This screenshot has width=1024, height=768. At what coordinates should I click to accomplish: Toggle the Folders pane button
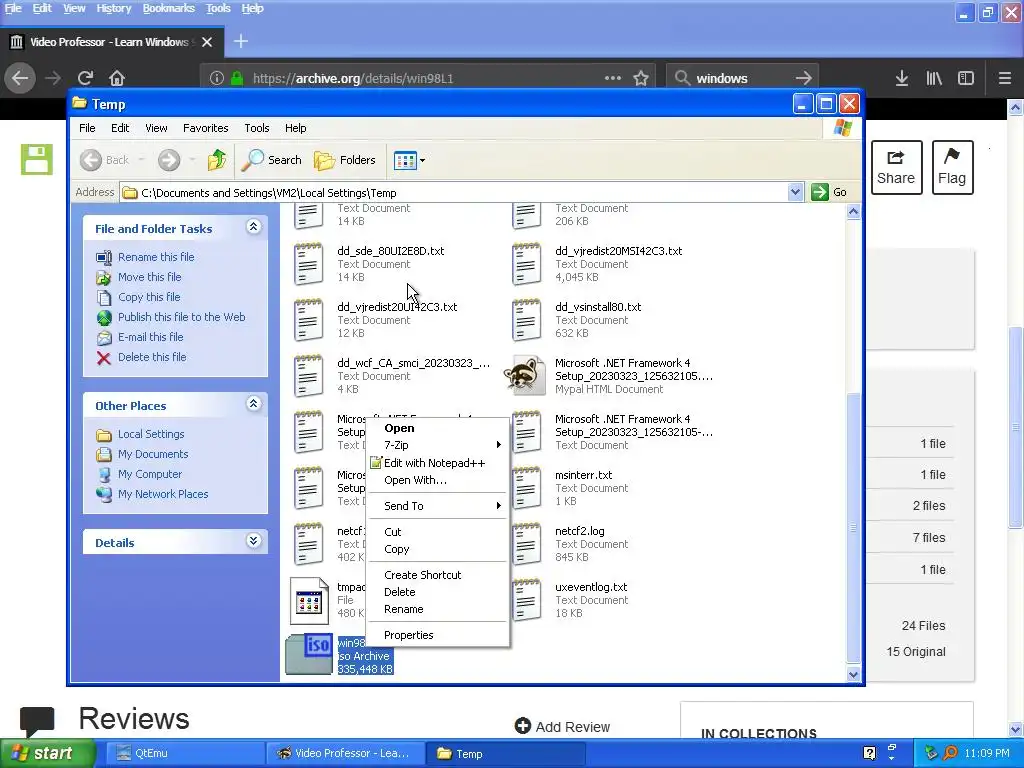point(345,160)
